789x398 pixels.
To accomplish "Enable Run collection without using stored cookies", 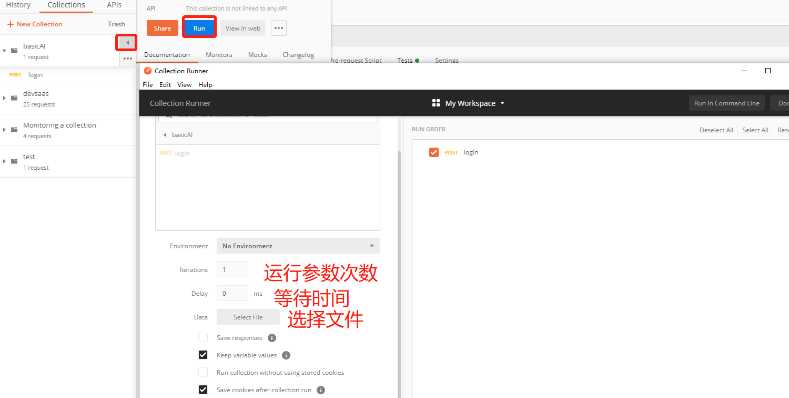I will pyautogui.click(x=203, y=372).
